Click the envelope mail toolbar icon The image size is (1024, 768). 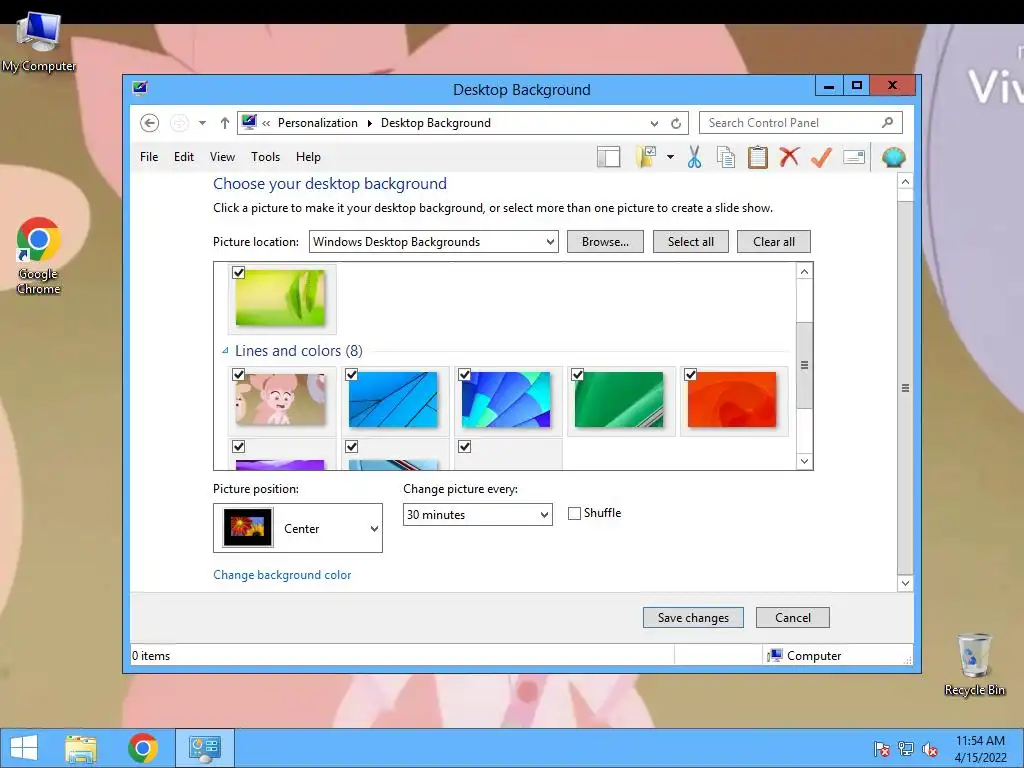[x=854, y=157]
